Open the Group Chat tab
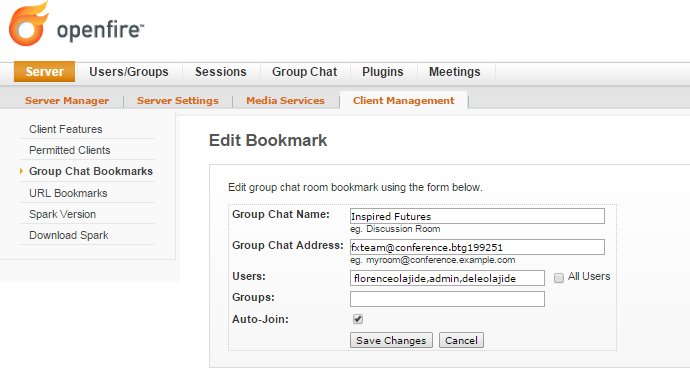Viewport: 690px width, 386px height. point(305,72)
